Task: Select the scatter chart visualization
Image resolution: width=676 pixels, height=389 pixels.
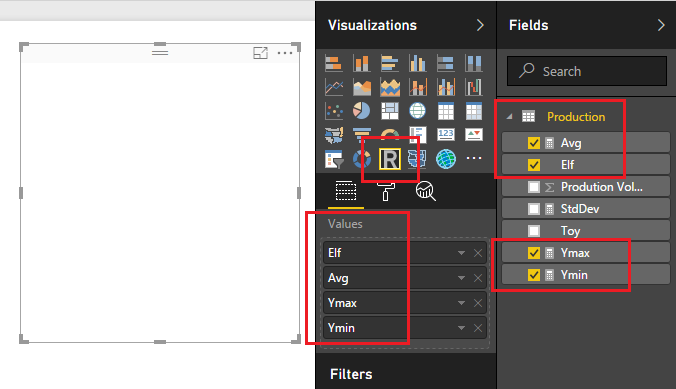Action: pyautogui.click(x=334, y=111)
